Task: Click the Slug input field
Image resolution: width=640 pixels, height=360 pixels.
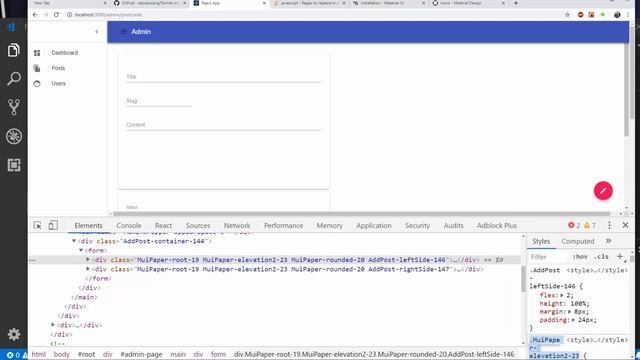Action: click(158, 101)
